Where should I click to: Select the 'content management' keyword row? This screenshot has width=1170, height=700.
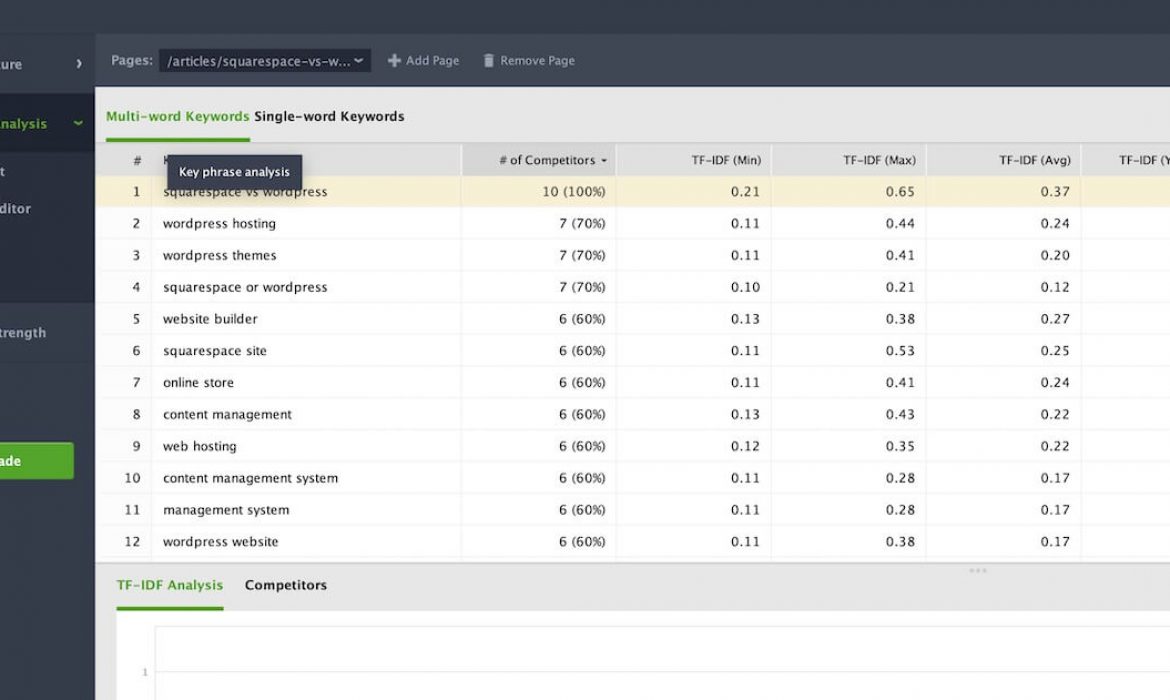pyautogui.click(x=632, y=414)
